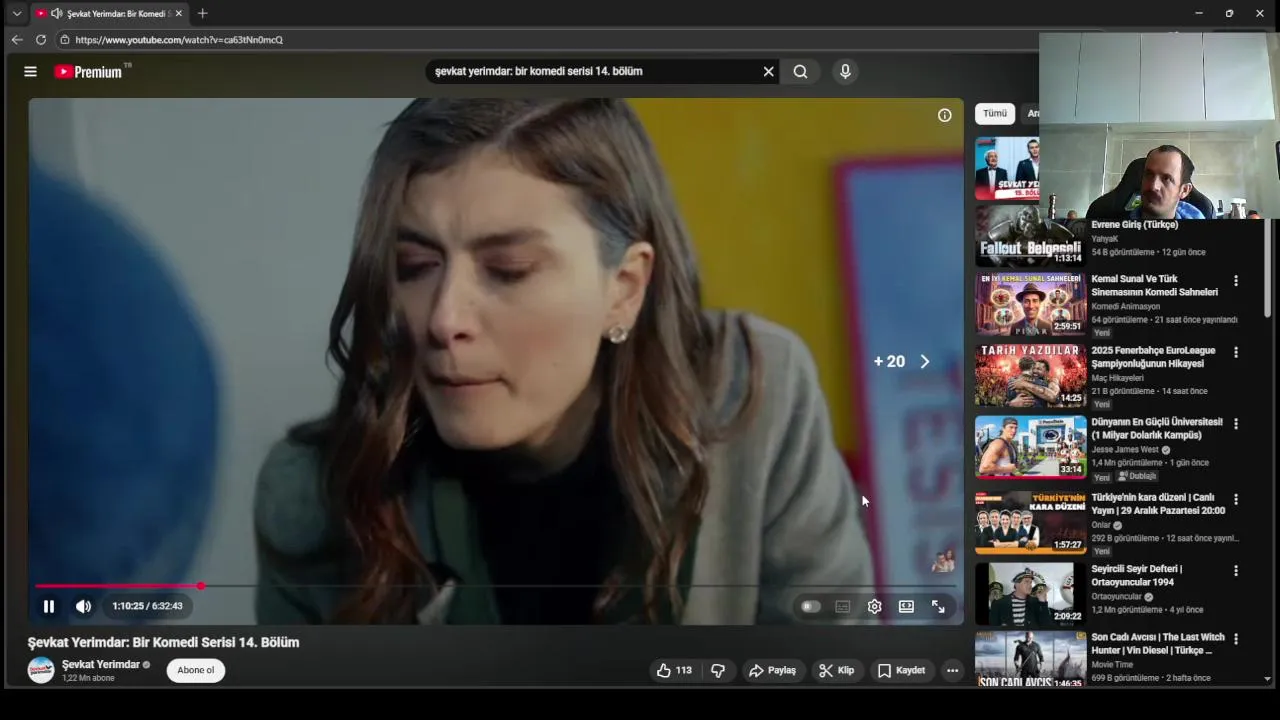Pause the playing video
The width and height of the screenshot is (1280, 720).
[48, 606]
